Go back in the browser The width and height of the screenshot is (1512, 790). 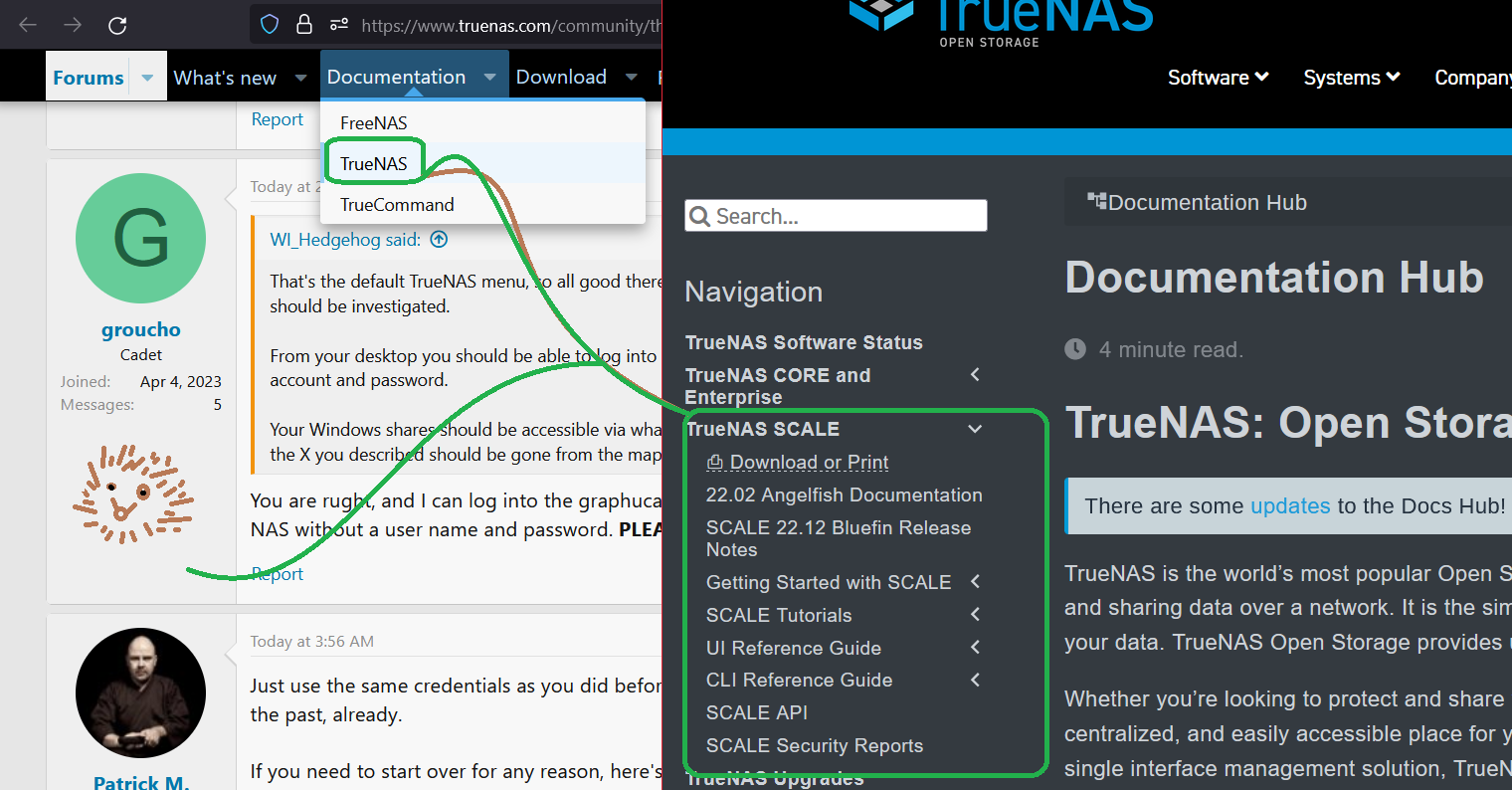(28, 25)
